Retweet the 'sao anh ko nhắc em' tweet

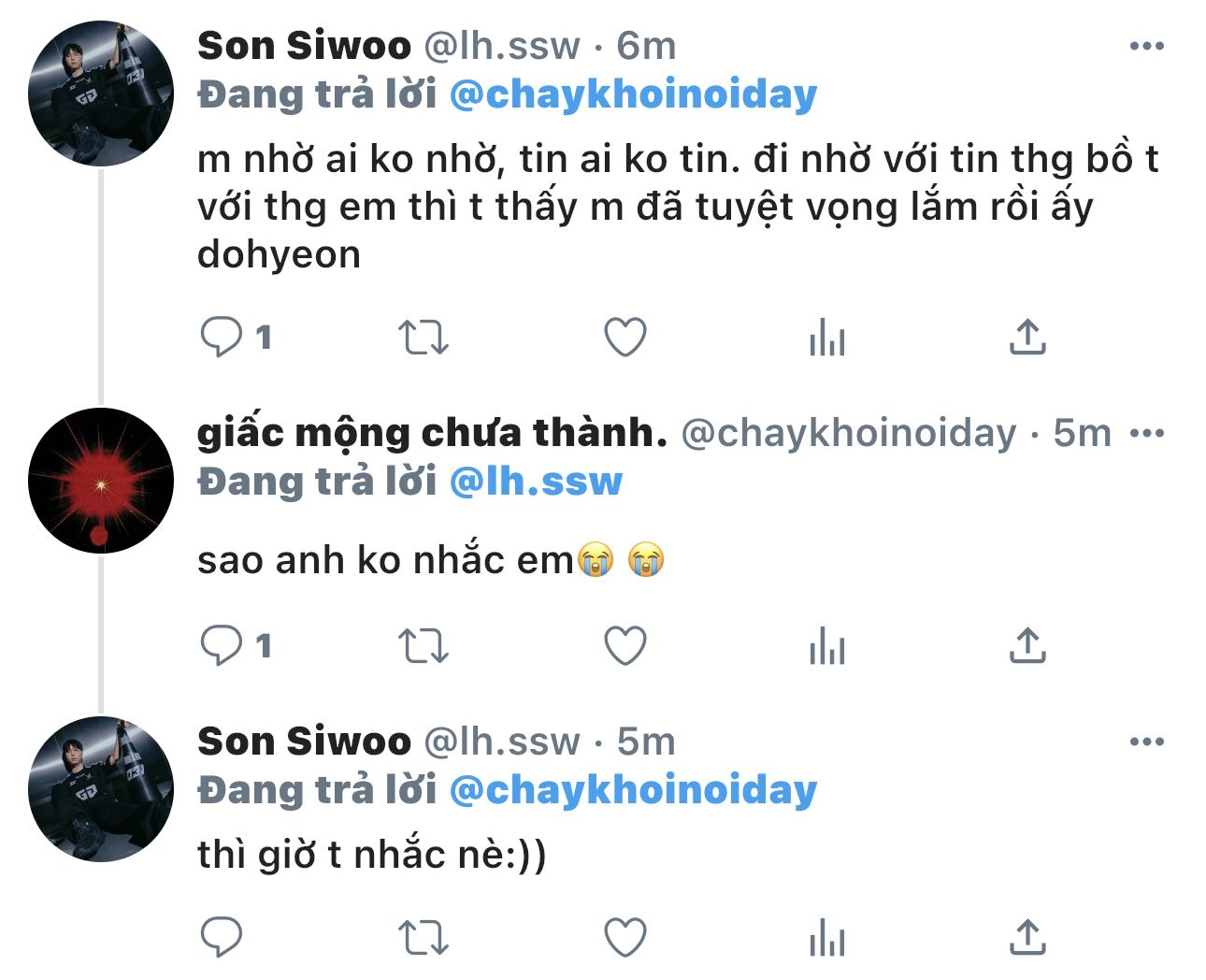pyautogui.click(x=424, y=646)
